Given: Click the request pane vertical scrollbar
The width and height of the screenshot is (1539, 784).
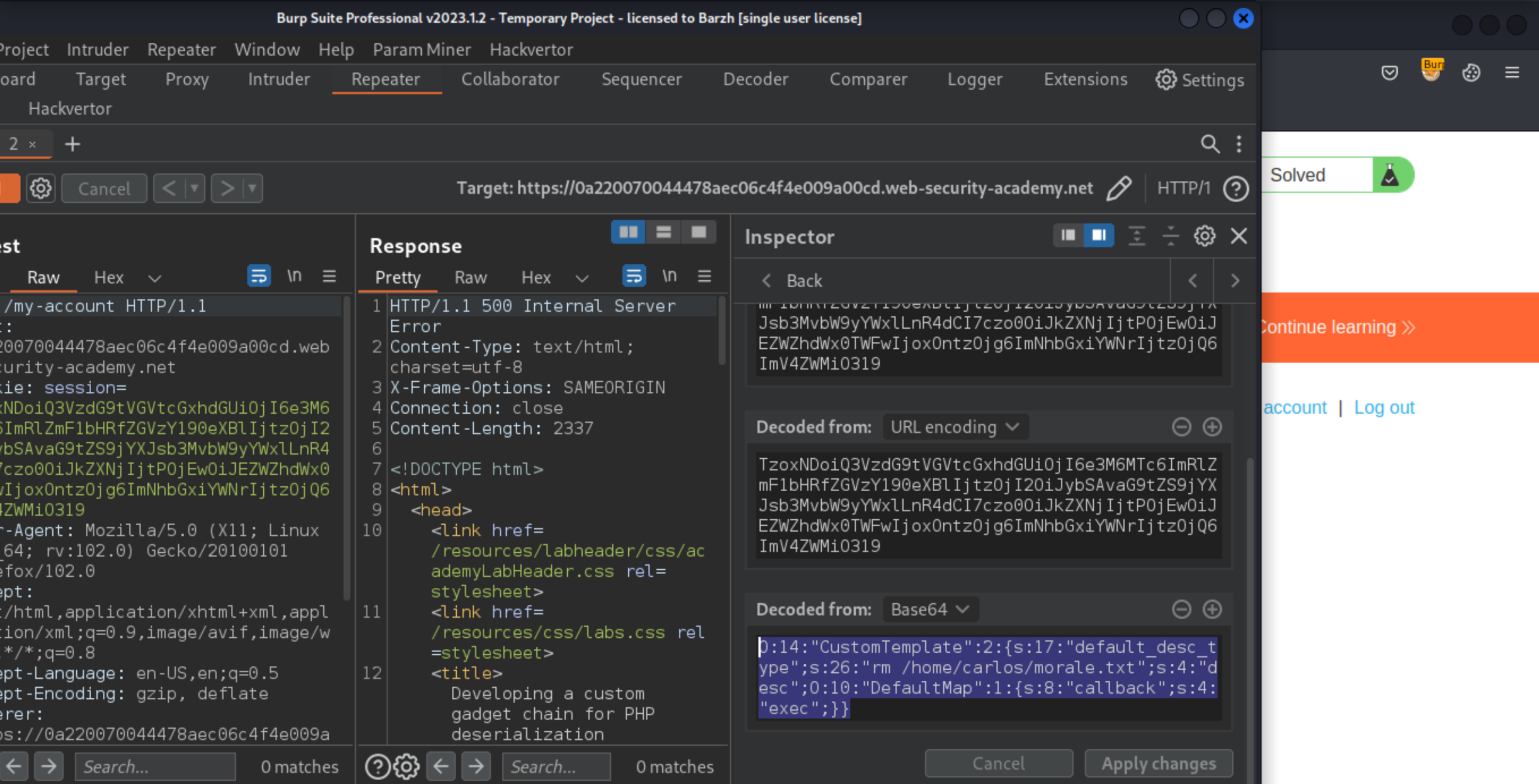Looking at the screenshot, I should (x=346, y=448).
